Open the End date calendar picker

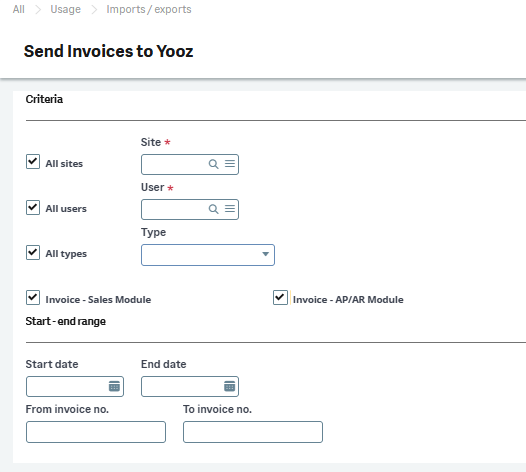(x=229, y=386)
